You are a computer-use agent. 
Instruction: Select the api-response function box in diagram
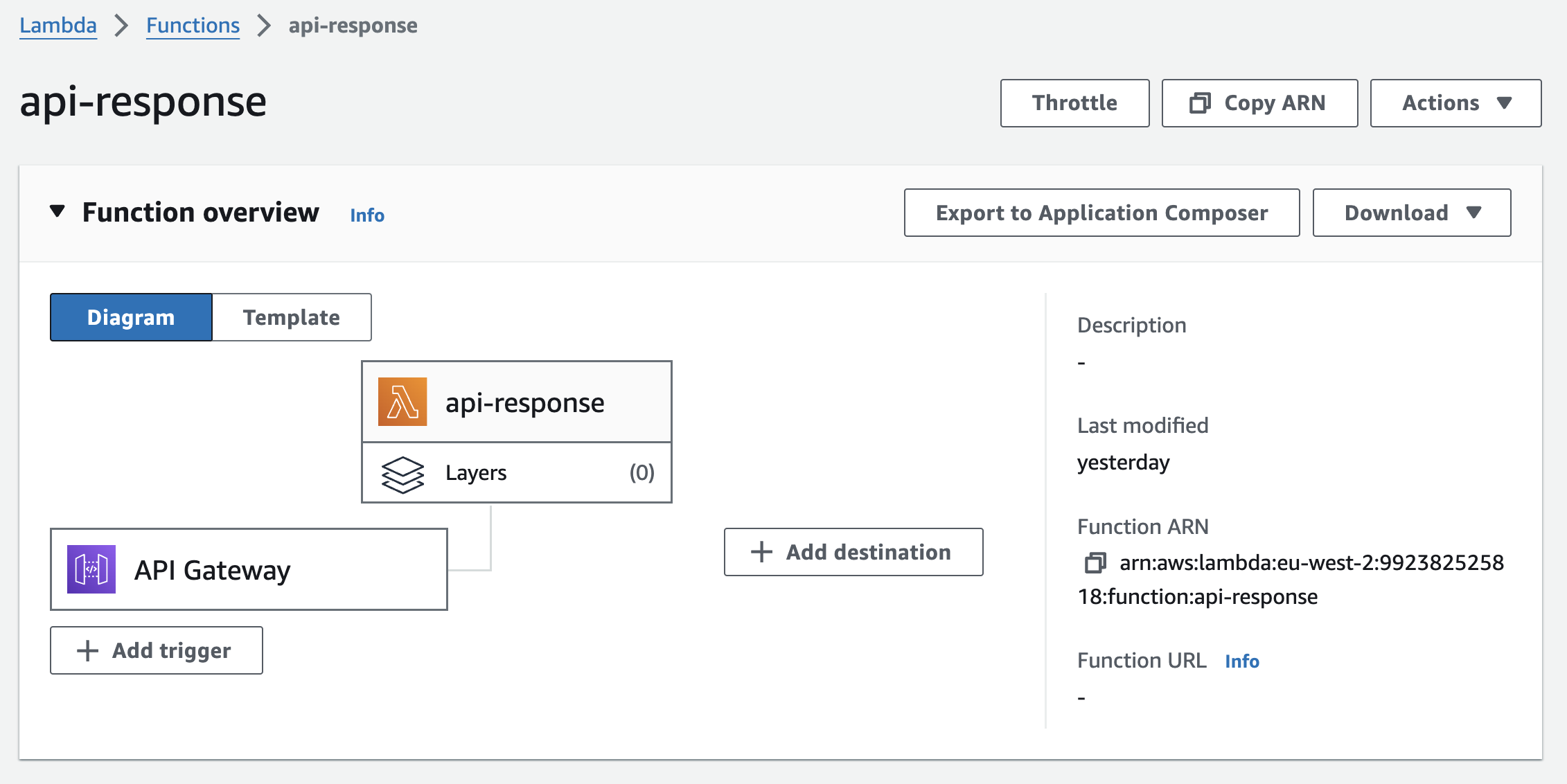point(517,402)
